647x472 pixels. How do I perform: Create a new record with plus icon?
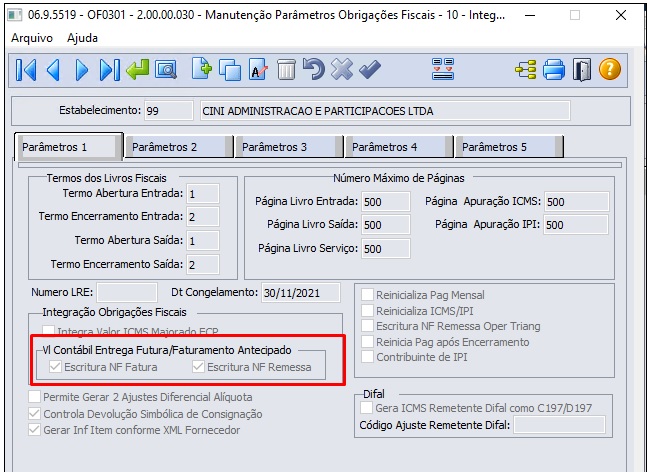(x=202, y=69)
